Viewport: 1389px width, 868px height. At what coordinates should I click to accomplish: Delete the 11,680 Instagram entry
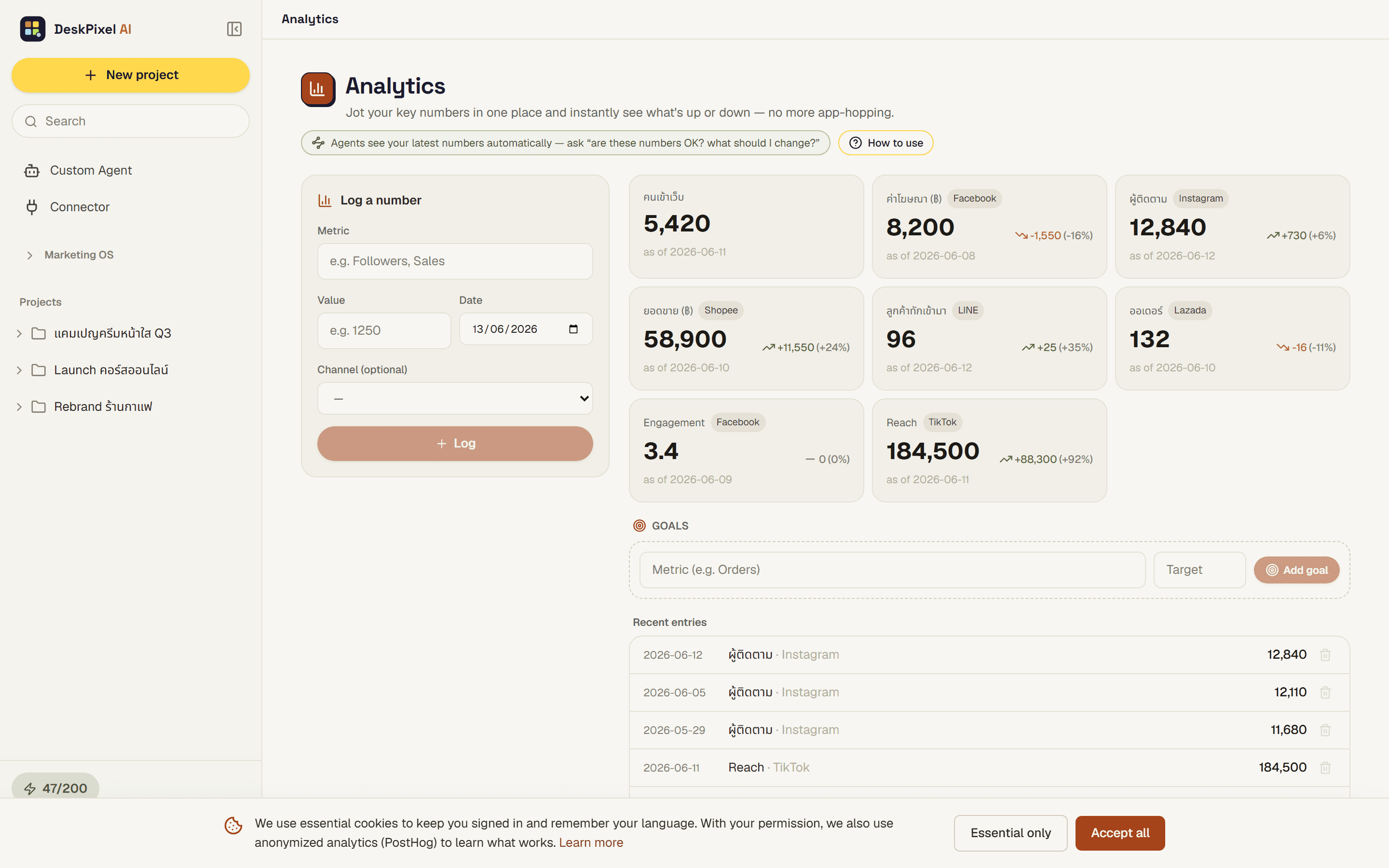(1325, 730)
